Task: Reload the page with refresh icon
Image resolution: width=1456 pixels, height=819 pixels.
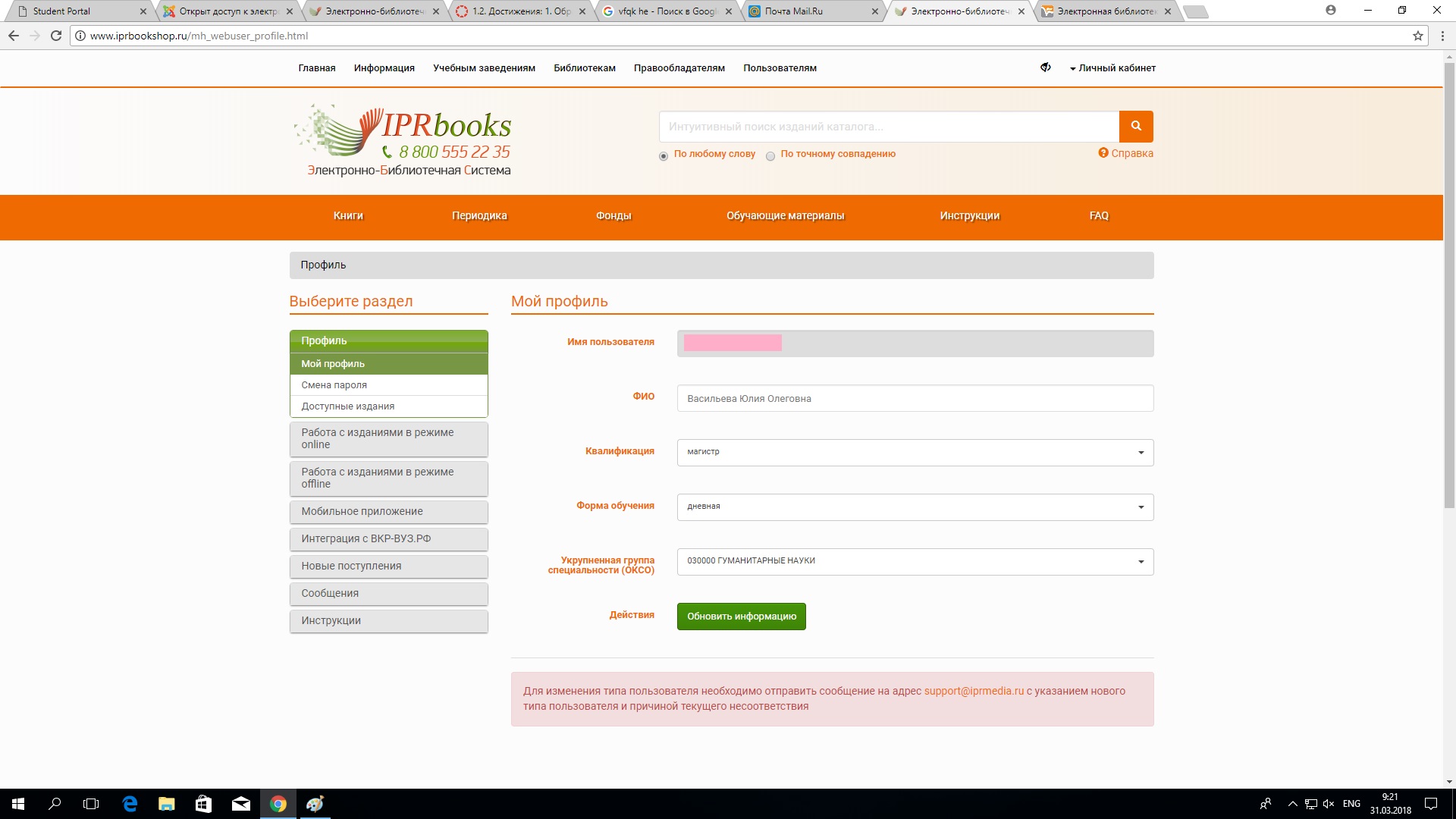Action: tap(56, 36)
